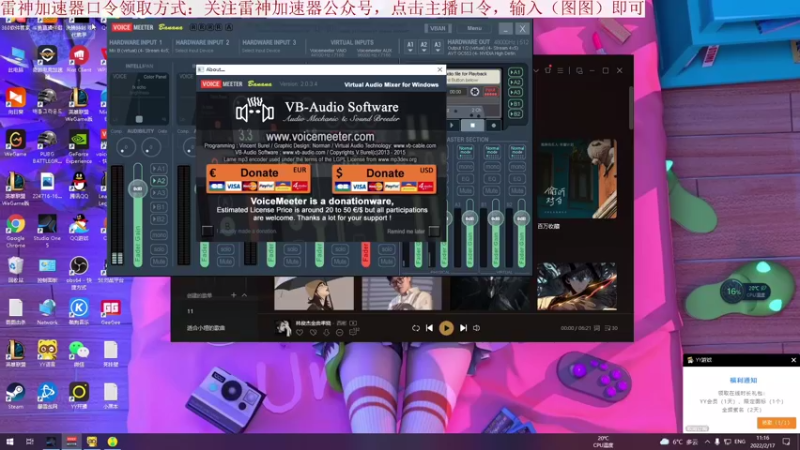Add new playlist with plus icon
Screen dimensions: 800x450
(x=234, y=295)
